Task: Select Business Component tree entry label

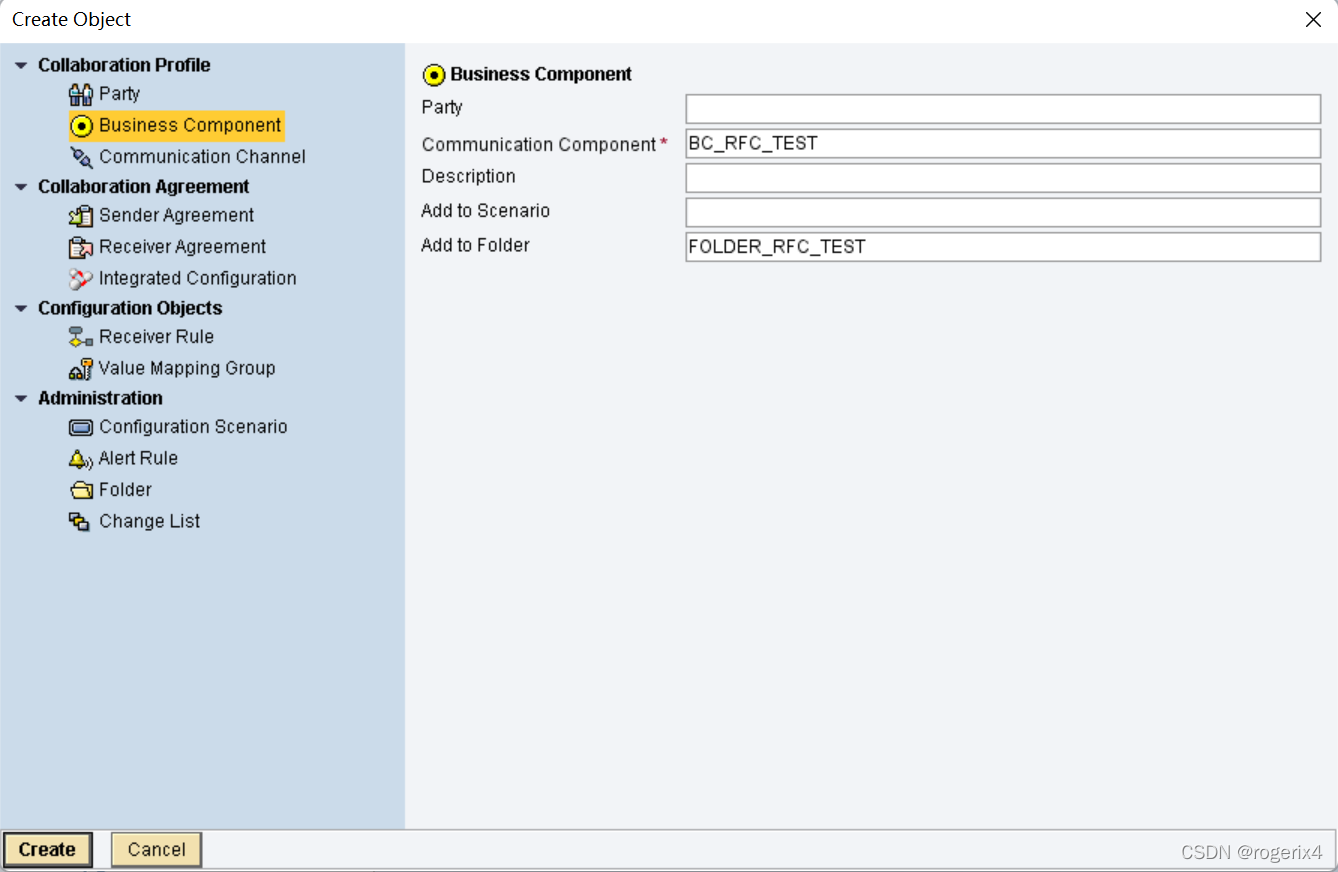Action: (x=190, y=125)
